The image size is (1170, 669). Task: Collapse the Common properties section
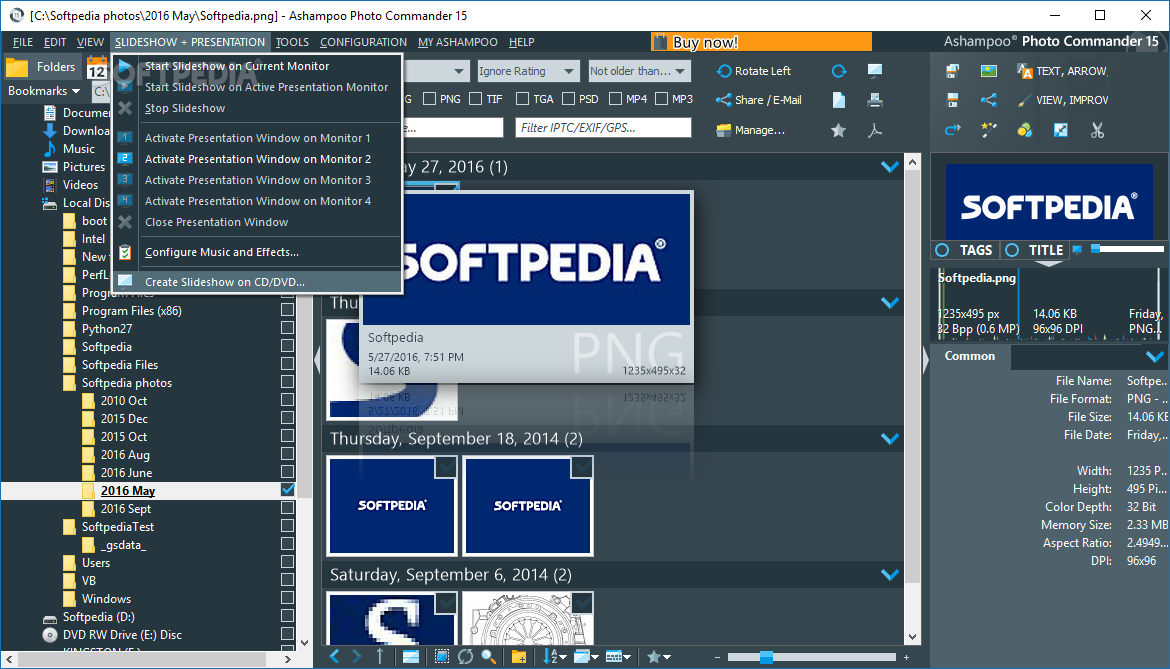pos(1154,357)
